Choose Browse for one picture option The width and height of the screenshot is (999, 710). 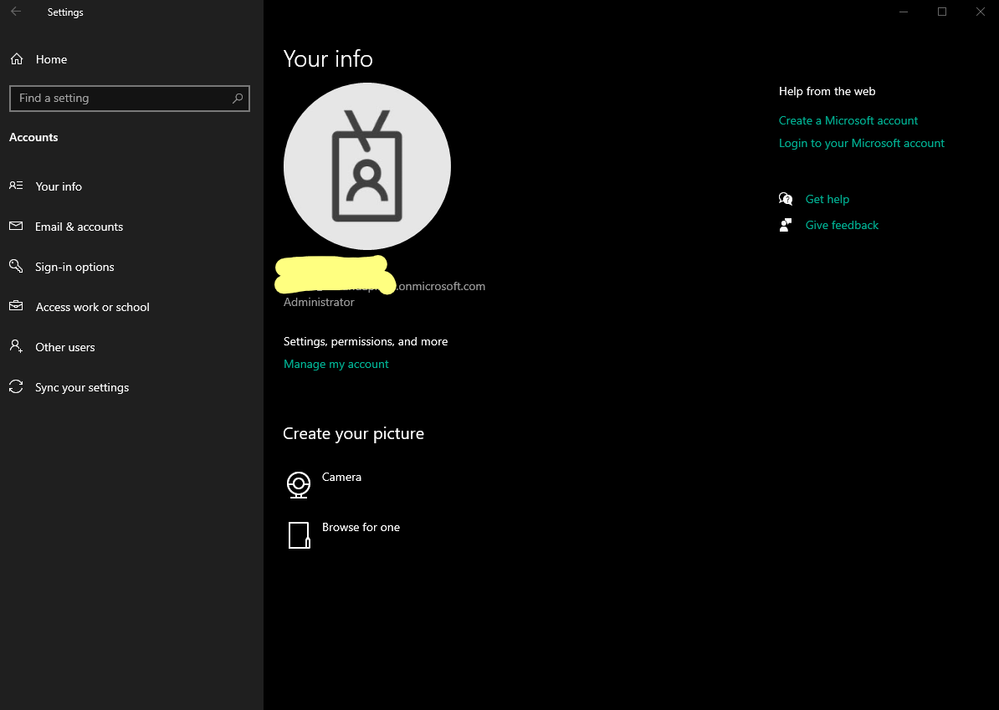click(x=361, y=527)
